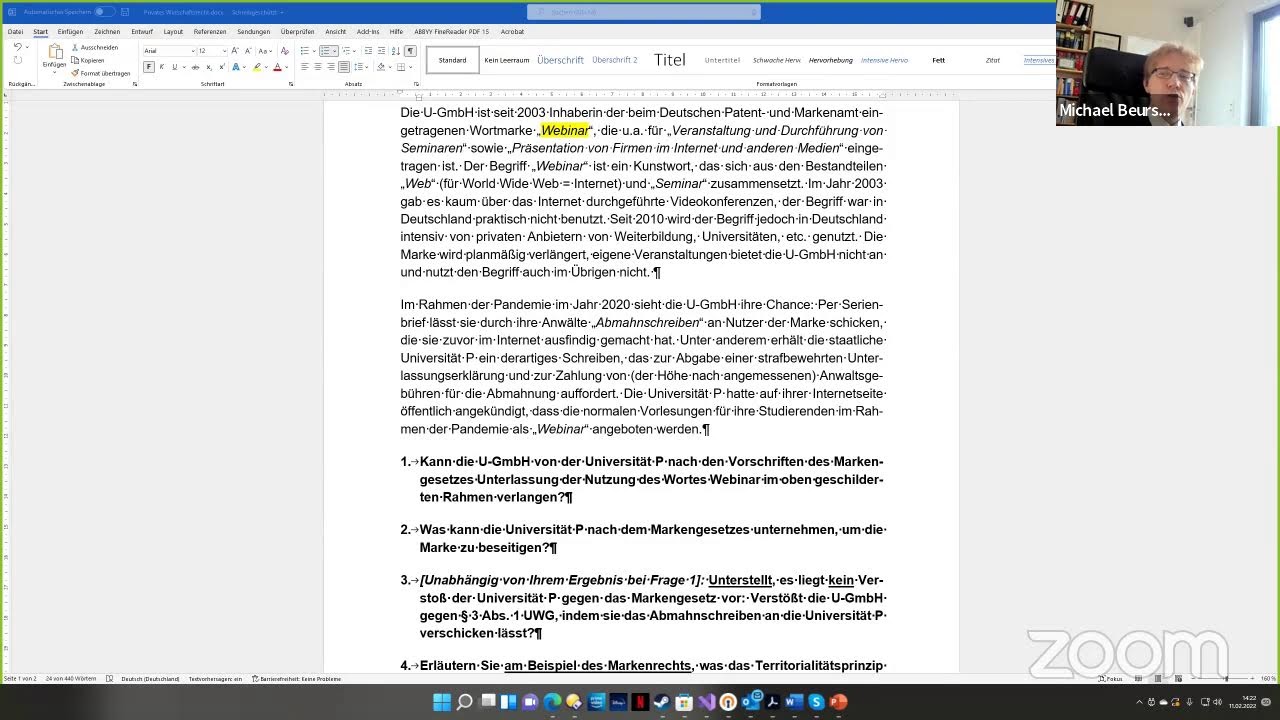Image resolution: width=1280 pixels, height=720 pixels.
Task: Click the bullet list icon
Action: (x=305, y=51)
